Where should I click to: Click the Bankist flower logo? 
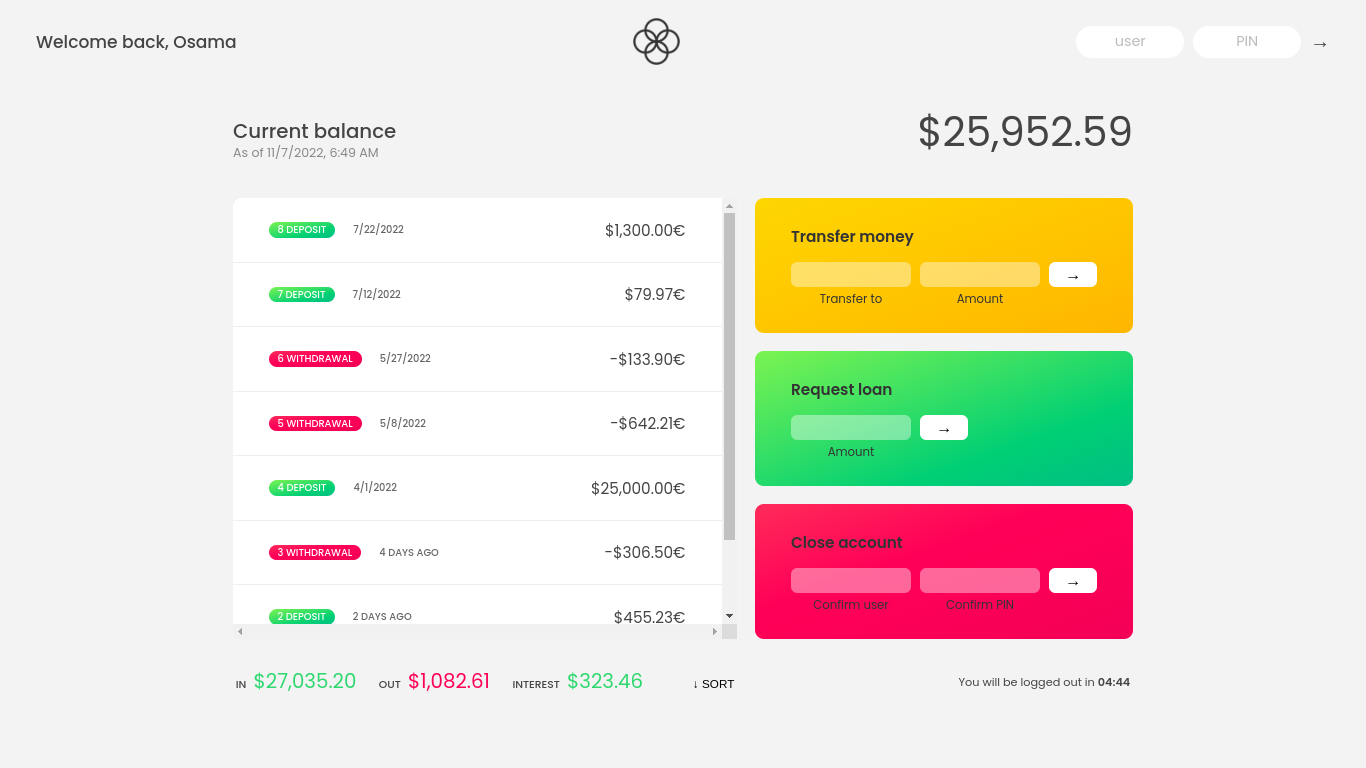pos(656,42)
